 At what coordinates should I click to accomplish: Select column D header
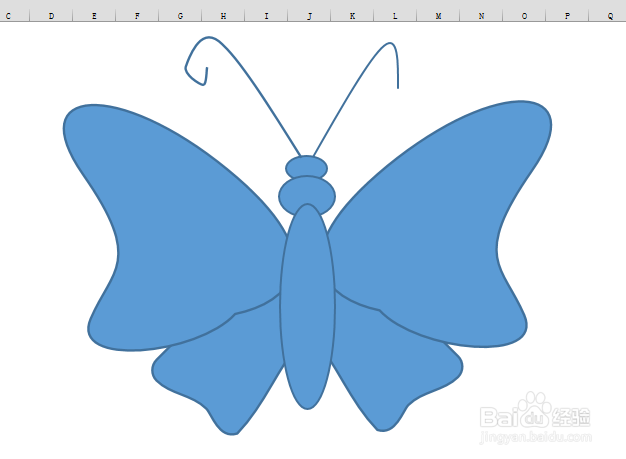(51, 16)
